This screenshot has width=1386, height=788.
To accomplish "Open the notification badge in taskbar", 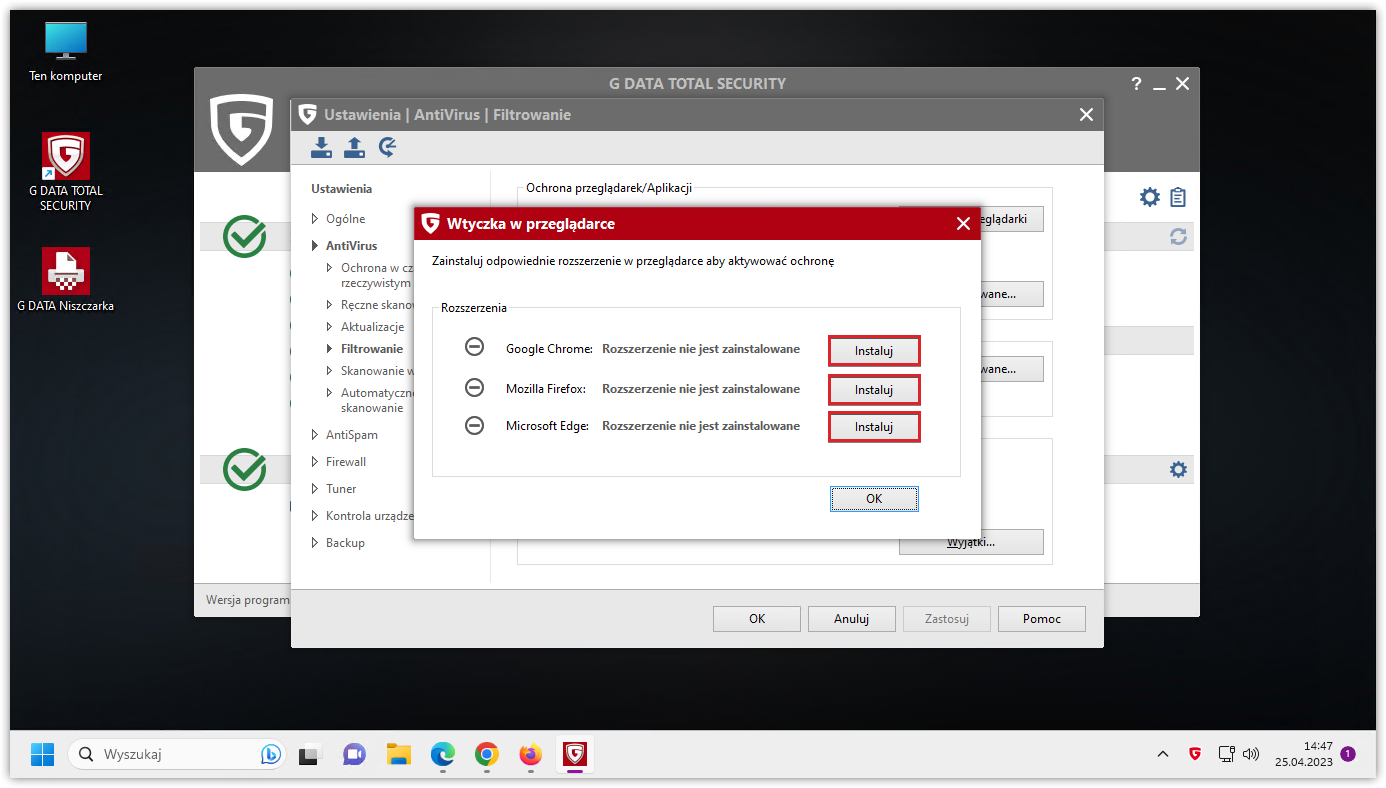I will (1348, 754).
